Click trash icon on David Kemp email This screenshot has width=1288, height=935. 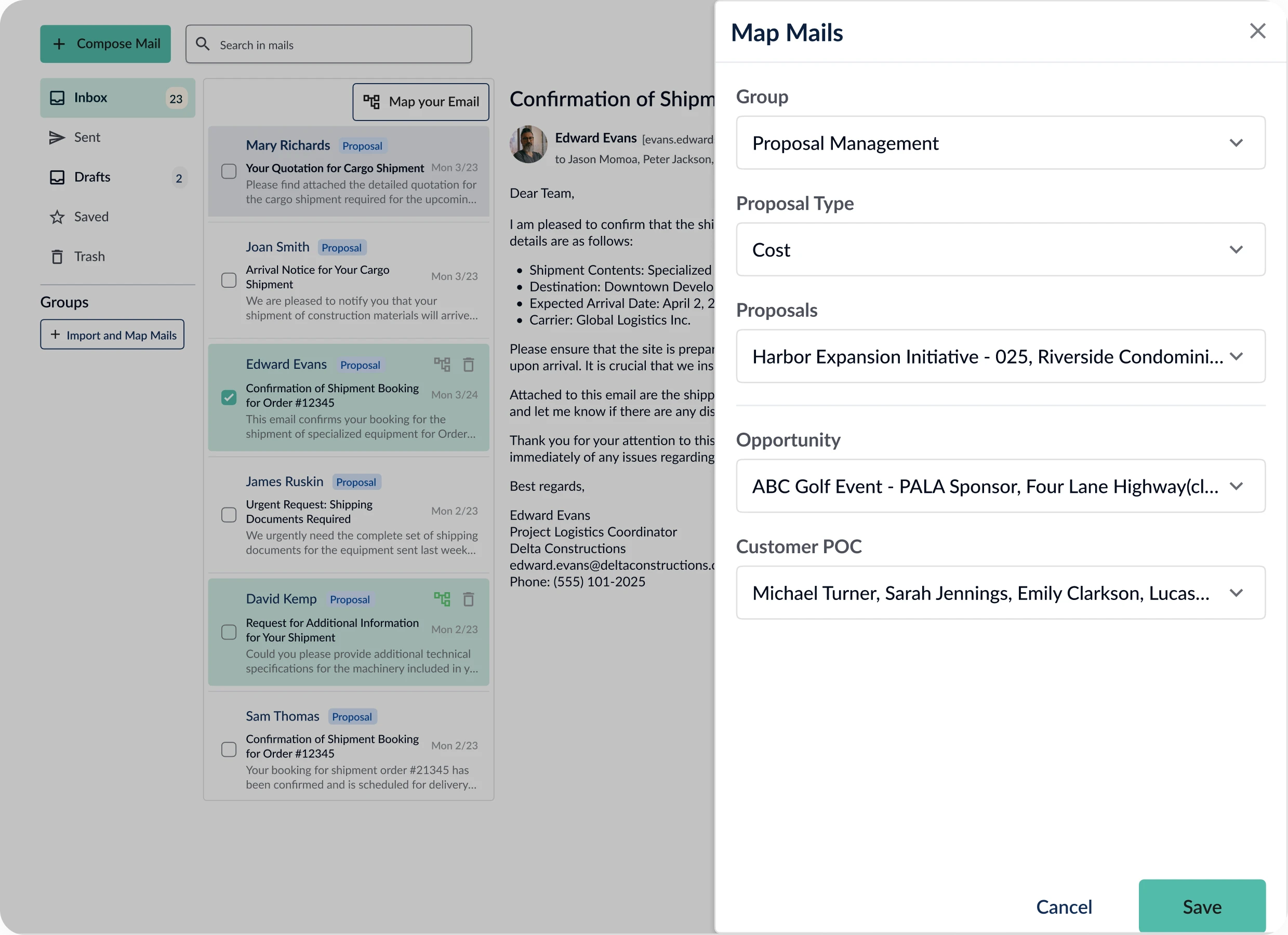[469, 599]
